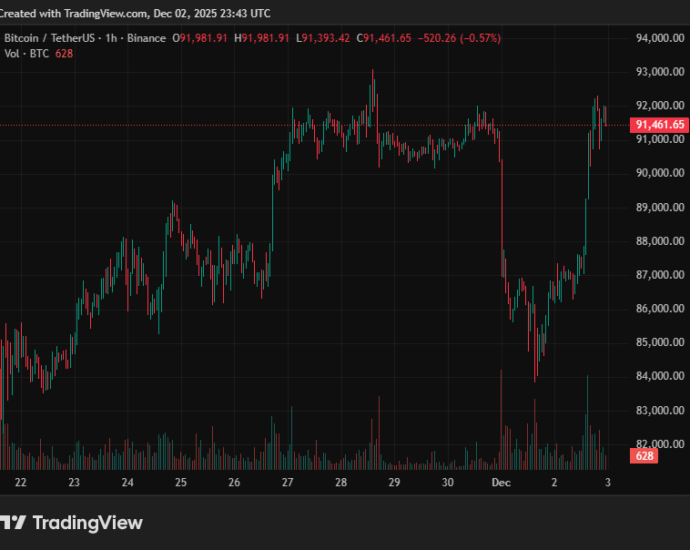This screenshot has height=550, width=690.
Task: Click the 84,000.00 price axis label
Action: point(660,376)
